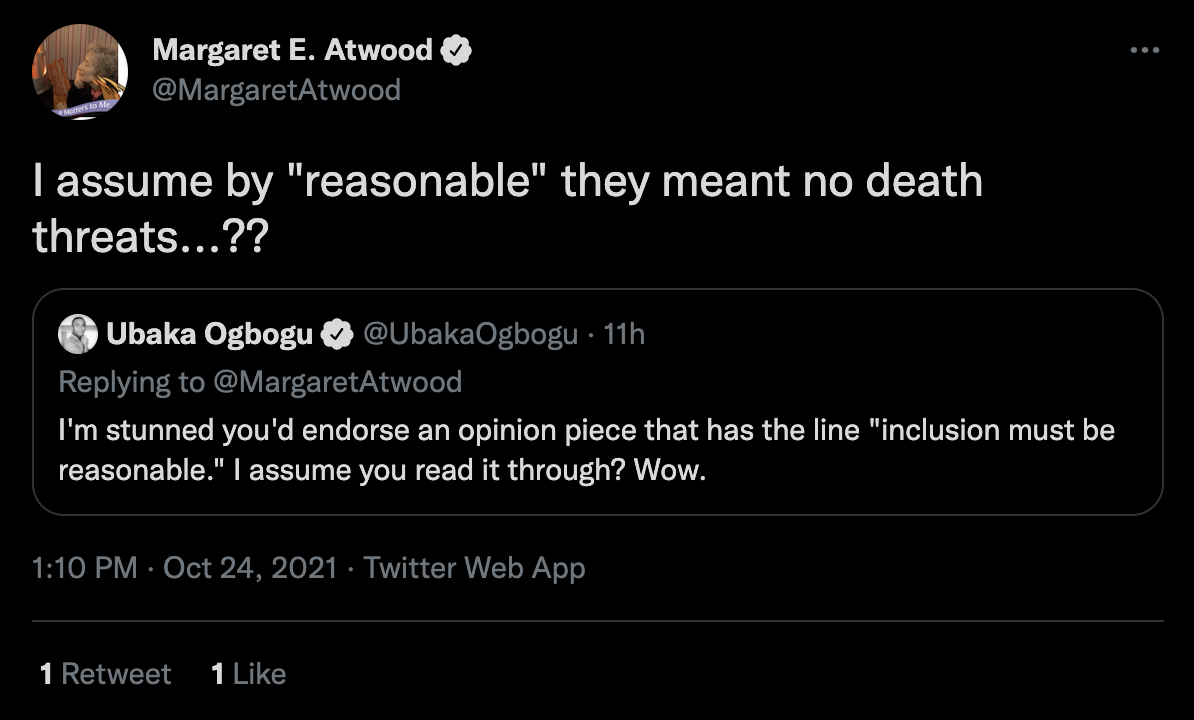This screenshot has width=1194, height=720.
Task: View the 1 Like list
Action: [249, 674]
